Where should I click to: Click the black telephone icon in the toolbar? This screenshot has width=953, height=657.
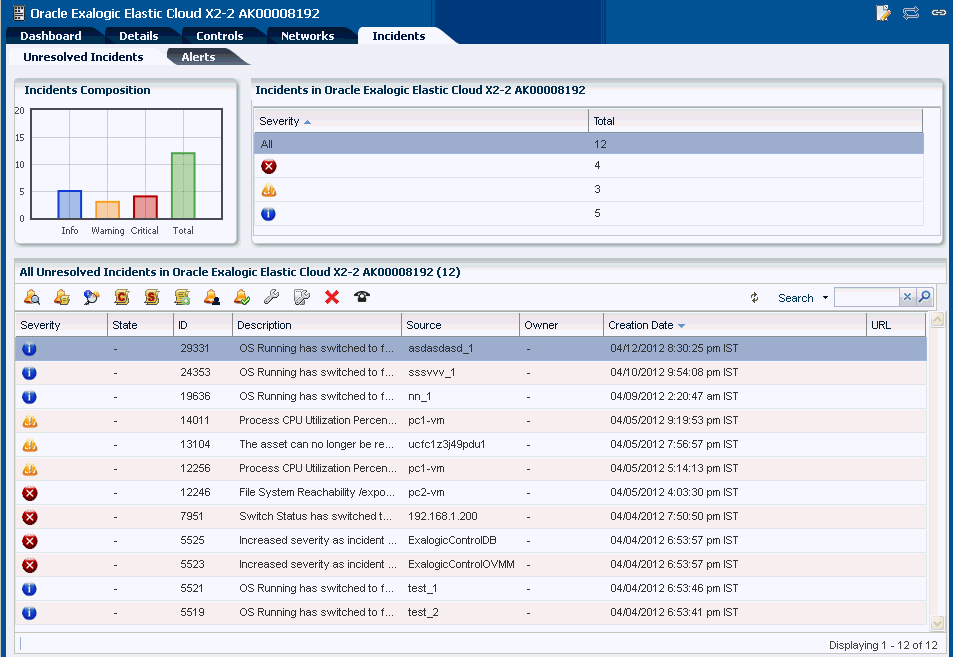tap(362, 297)
